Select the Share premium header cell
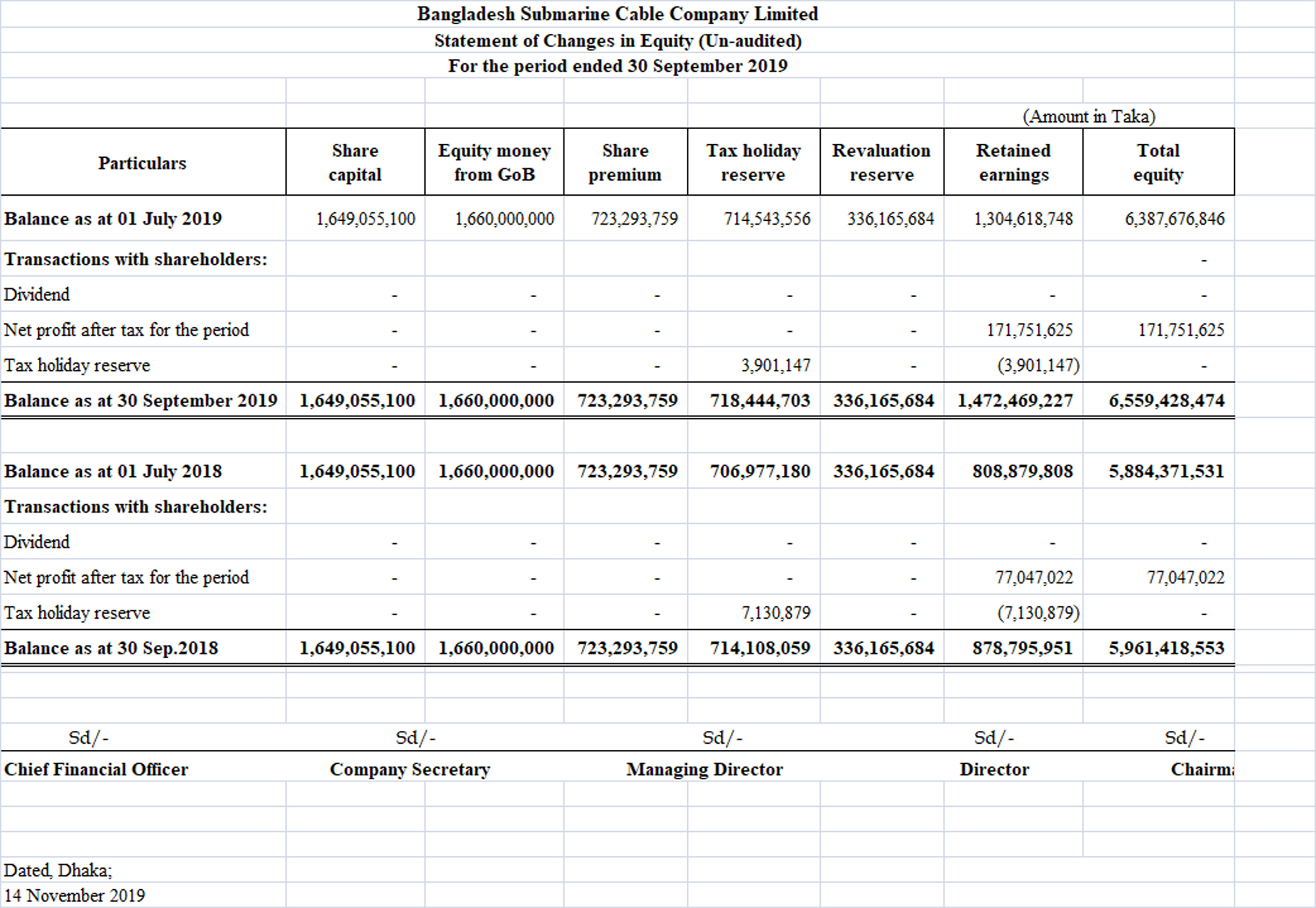The image size is (1316, 908). pos(625,162)
